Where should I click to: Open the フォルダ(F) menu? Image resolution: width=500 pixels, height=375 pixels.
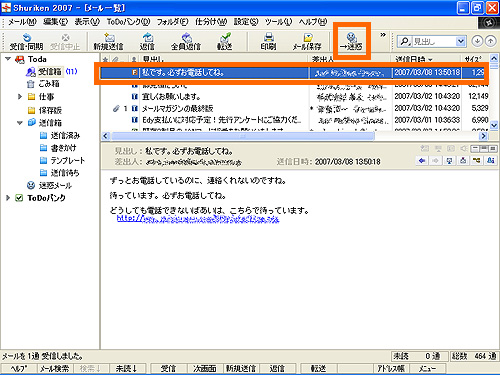(x=172, y=22)
